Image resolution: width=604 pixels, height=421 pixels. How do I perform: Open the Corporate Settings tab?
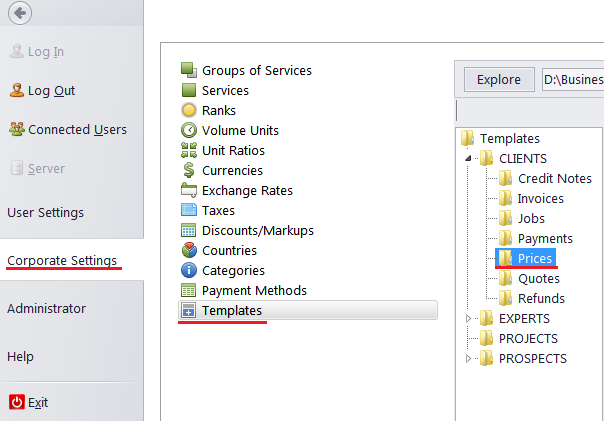pos(62,260)
